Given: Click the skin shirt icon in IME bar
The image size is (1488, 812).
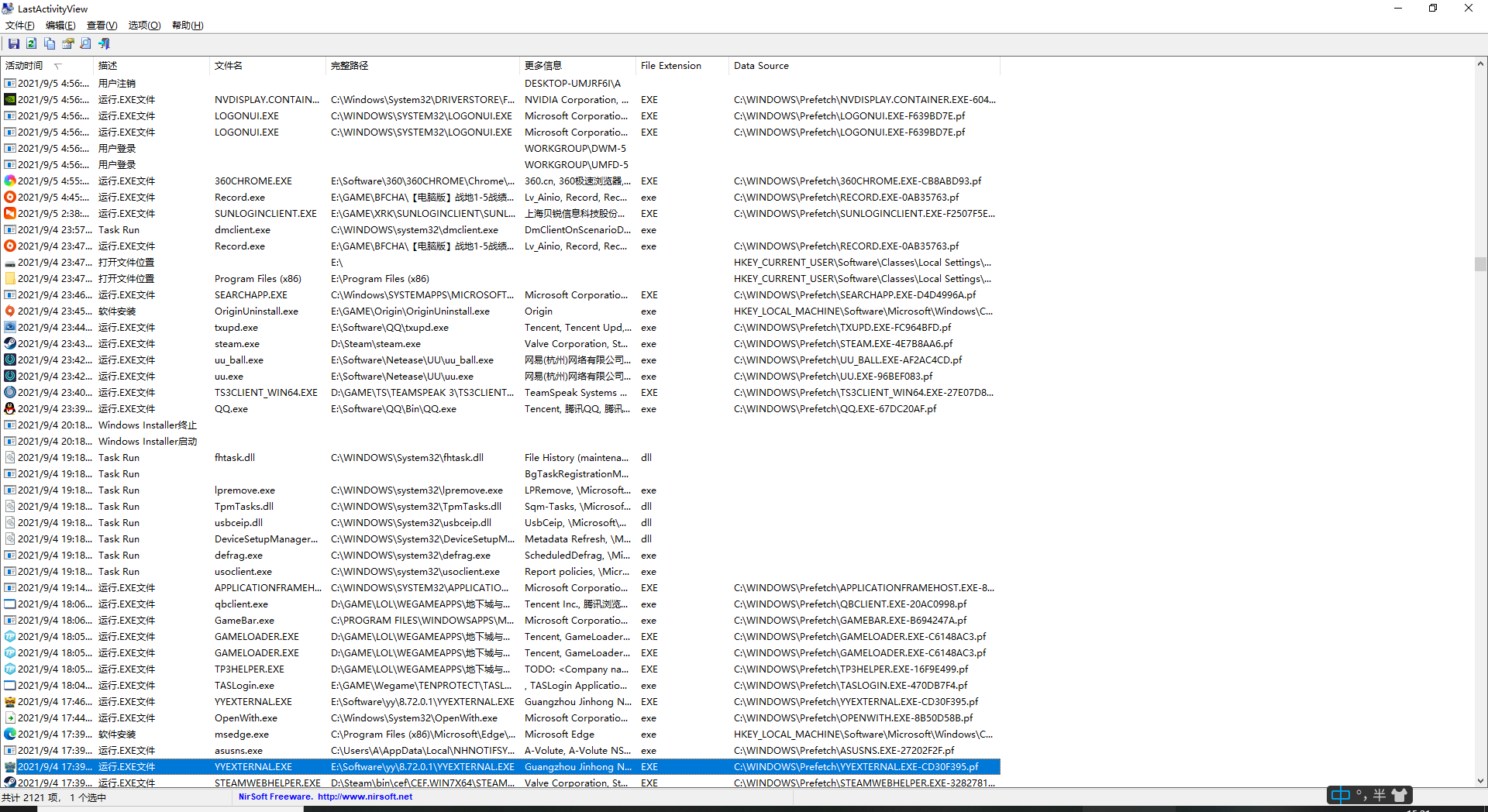Looking at the screenshot, I should tap(1400, 795).
